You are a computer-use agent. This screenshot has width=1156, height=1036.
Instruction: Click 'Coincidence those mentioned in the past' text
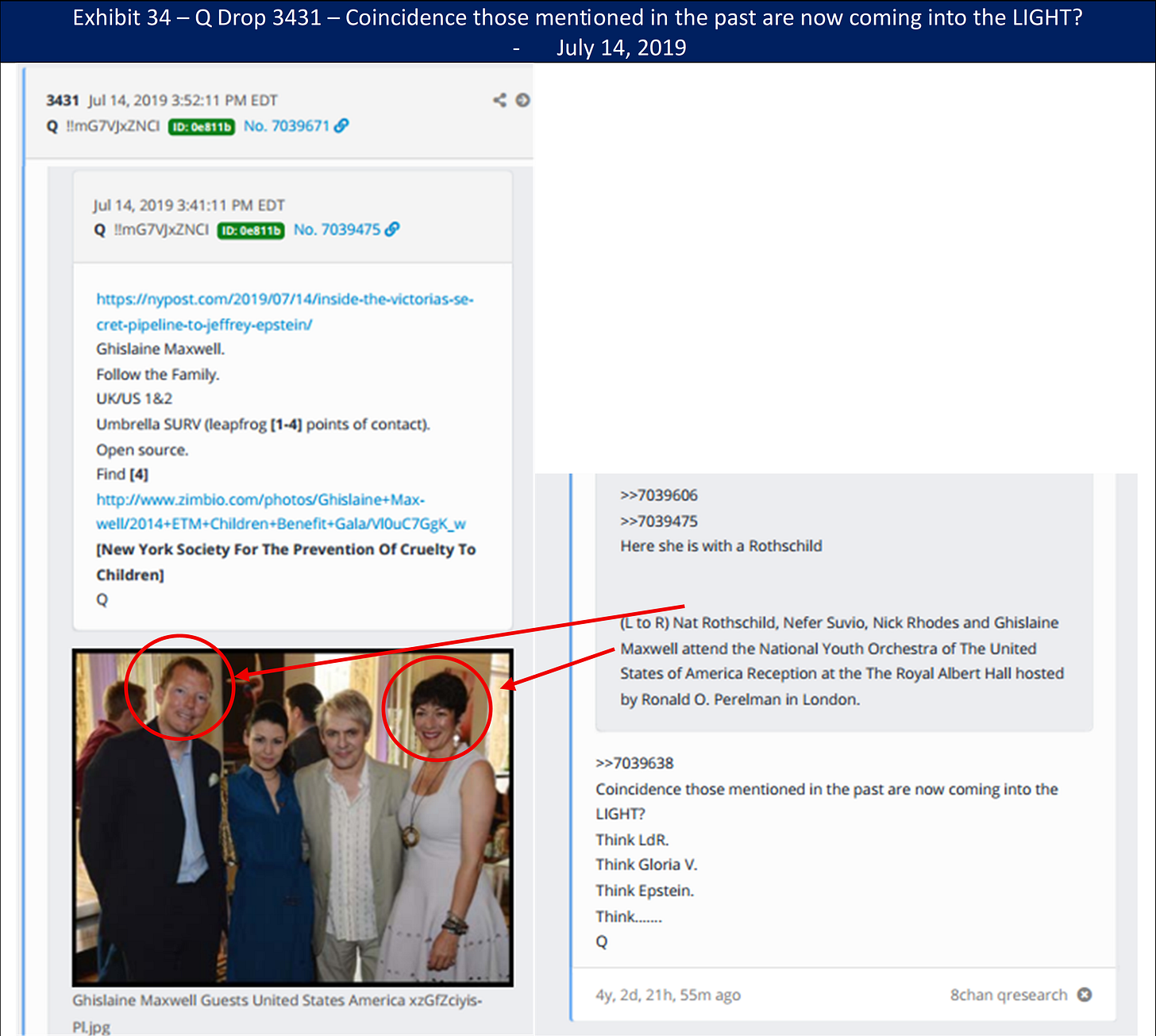coord(827,801)
